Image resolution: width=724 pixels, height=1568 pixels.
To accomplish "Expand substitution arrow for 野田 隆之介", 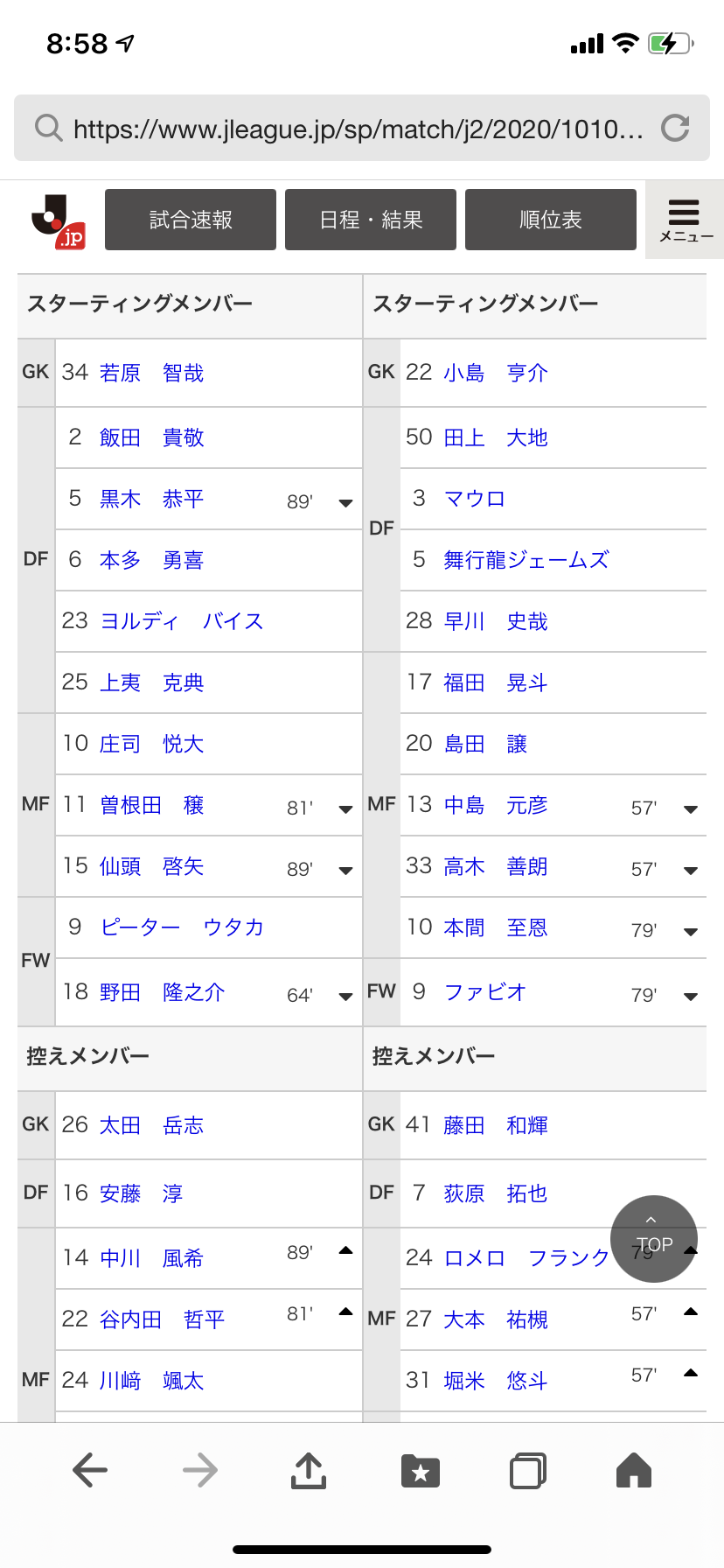I will (345, 996).
